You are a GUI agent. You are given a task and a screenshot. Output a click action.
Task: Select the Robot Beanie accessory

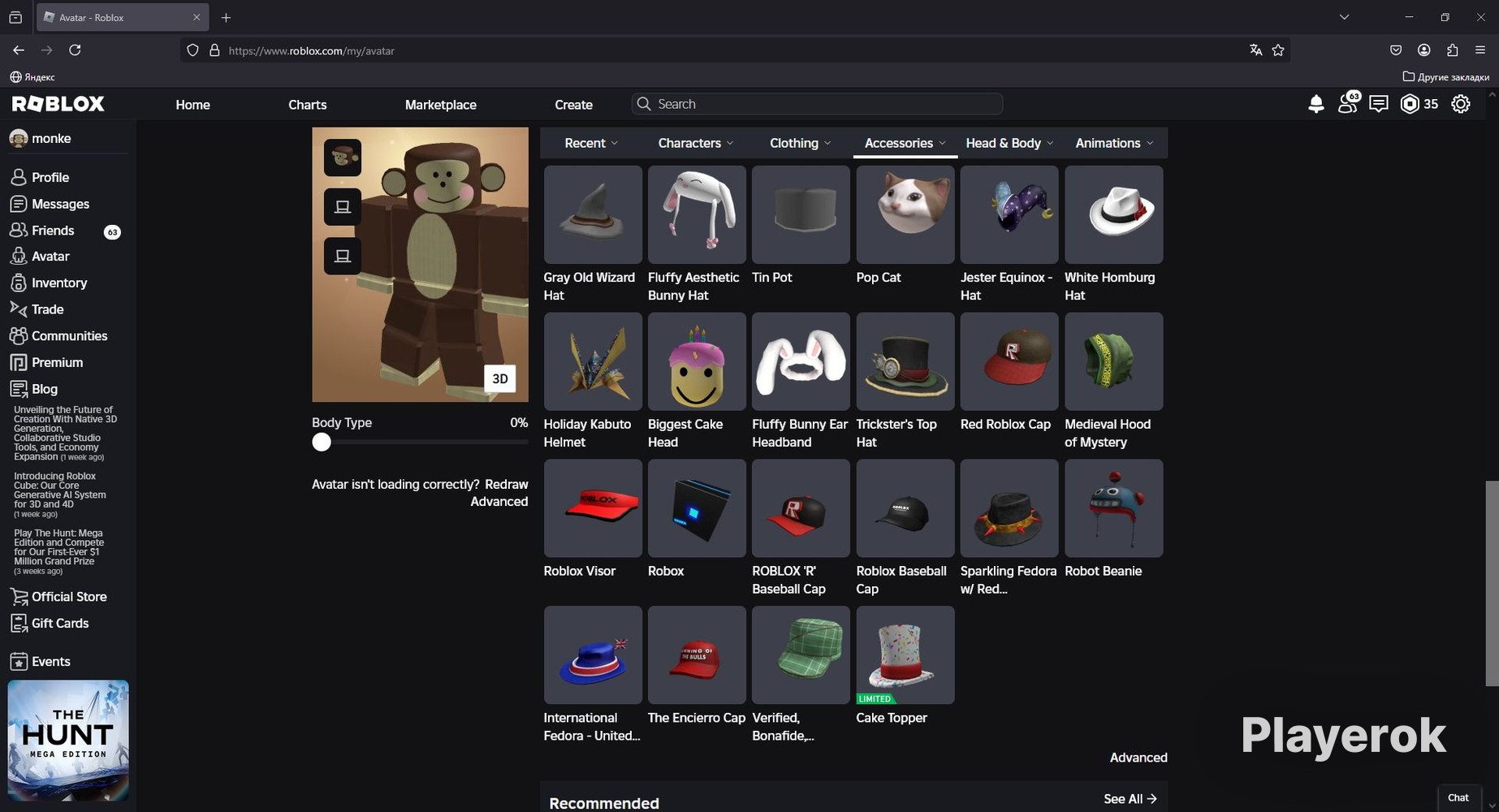pos(1114,508)
